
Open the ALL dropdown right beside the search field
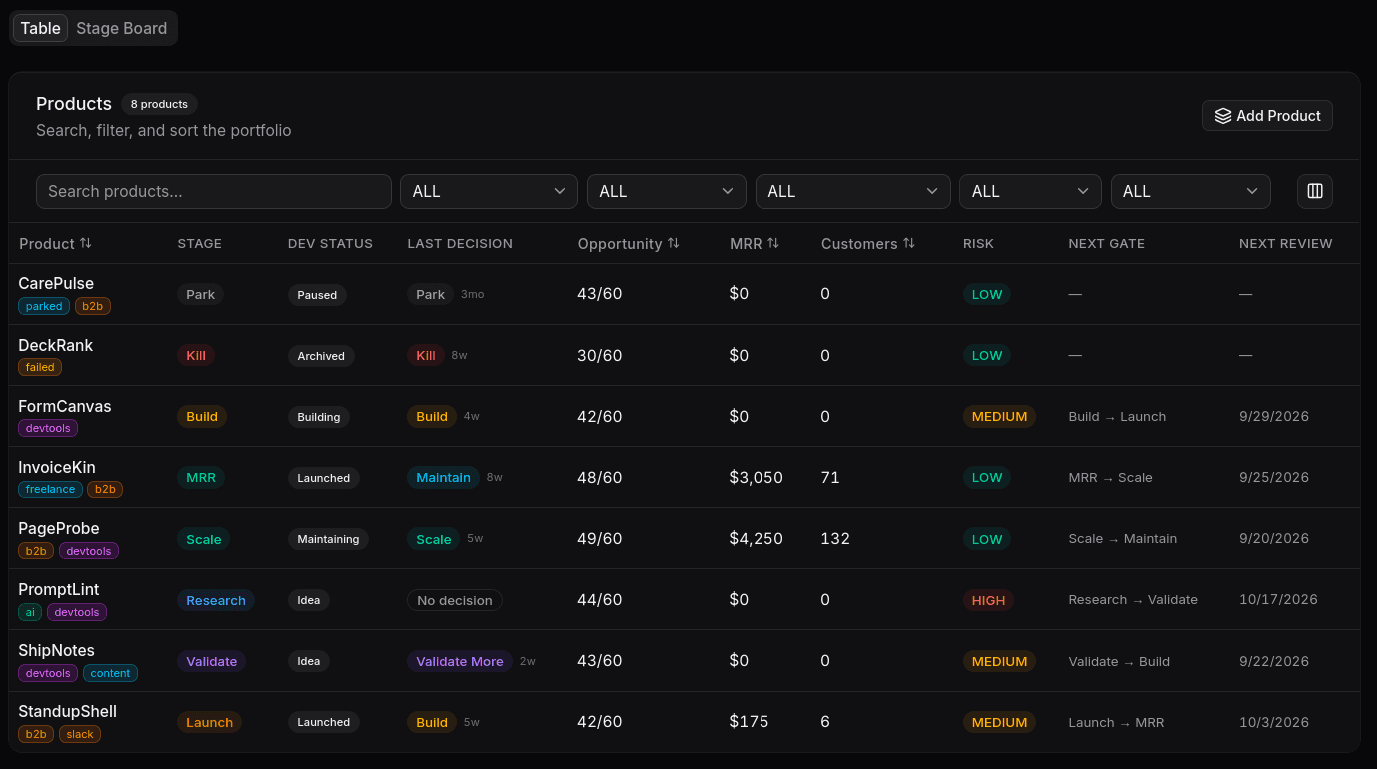pyautogui.click(x=489, y=191)
